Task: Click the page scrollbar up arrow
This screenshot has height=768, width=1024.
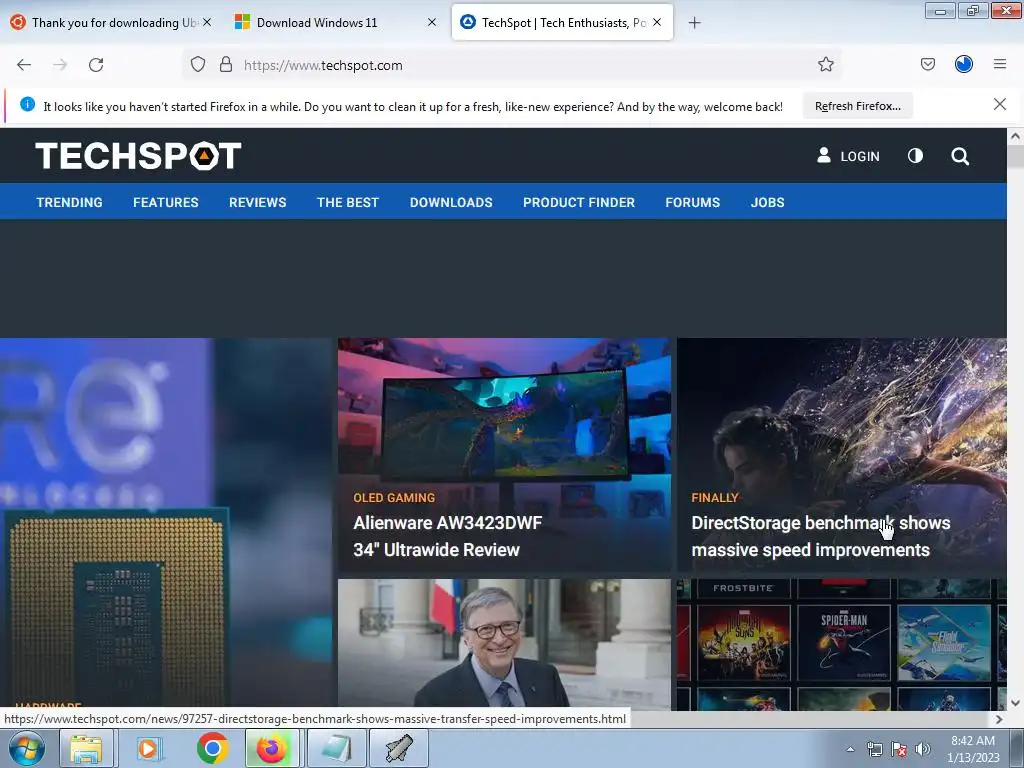Action: coord(1015,136)
